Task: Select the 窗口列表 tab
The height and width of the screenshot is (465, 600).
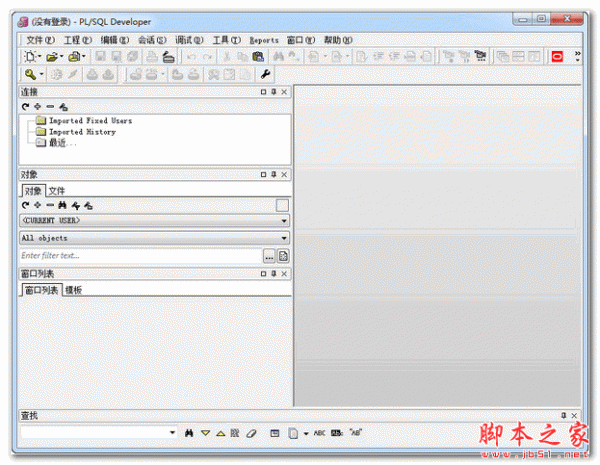Action: coord(41,290)
